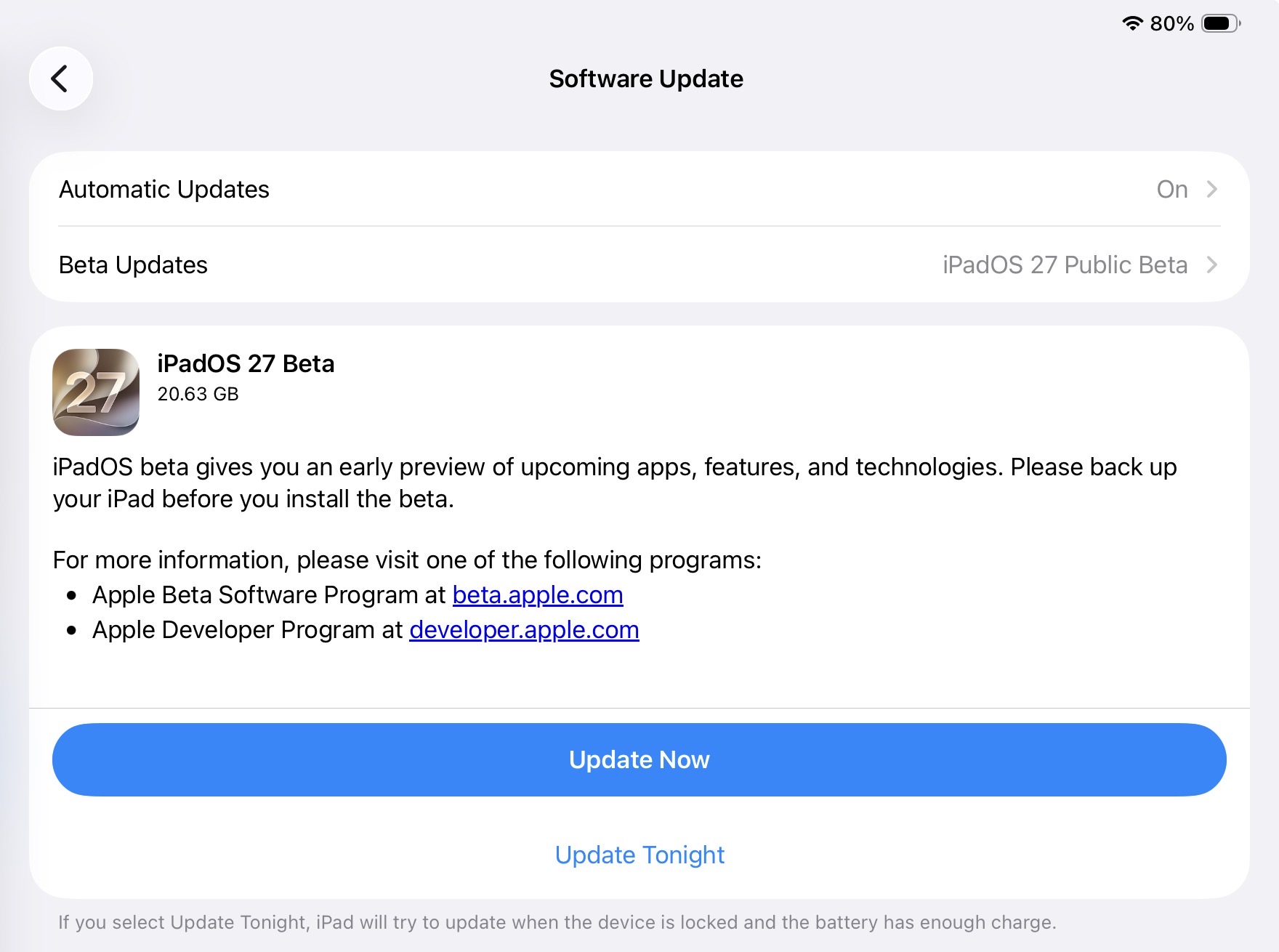Open Automatic Updates settings

(639, 189)
